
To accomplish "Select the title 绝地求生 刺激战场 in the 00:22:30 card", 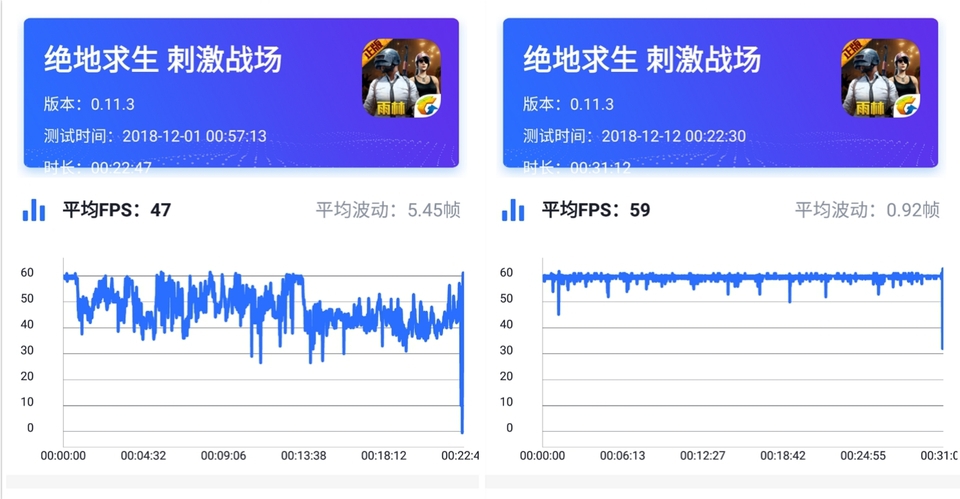I will click(642, 60).
